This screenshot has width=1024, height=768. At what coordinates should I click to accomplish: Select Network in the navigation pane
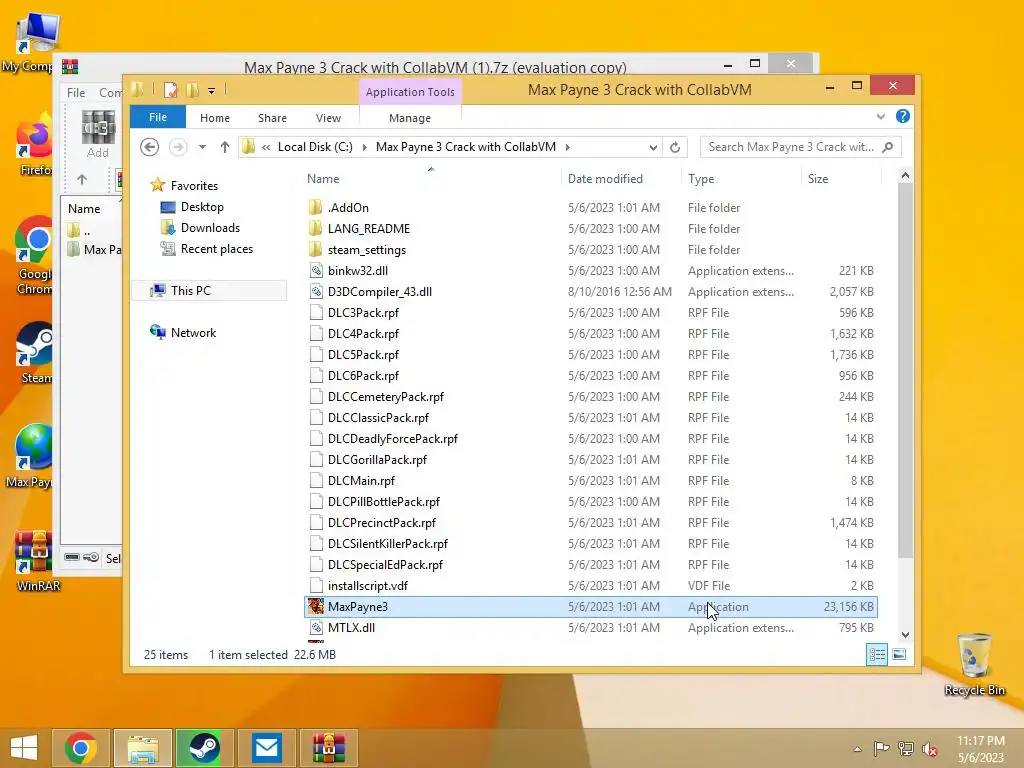click(x=193, y=332)
